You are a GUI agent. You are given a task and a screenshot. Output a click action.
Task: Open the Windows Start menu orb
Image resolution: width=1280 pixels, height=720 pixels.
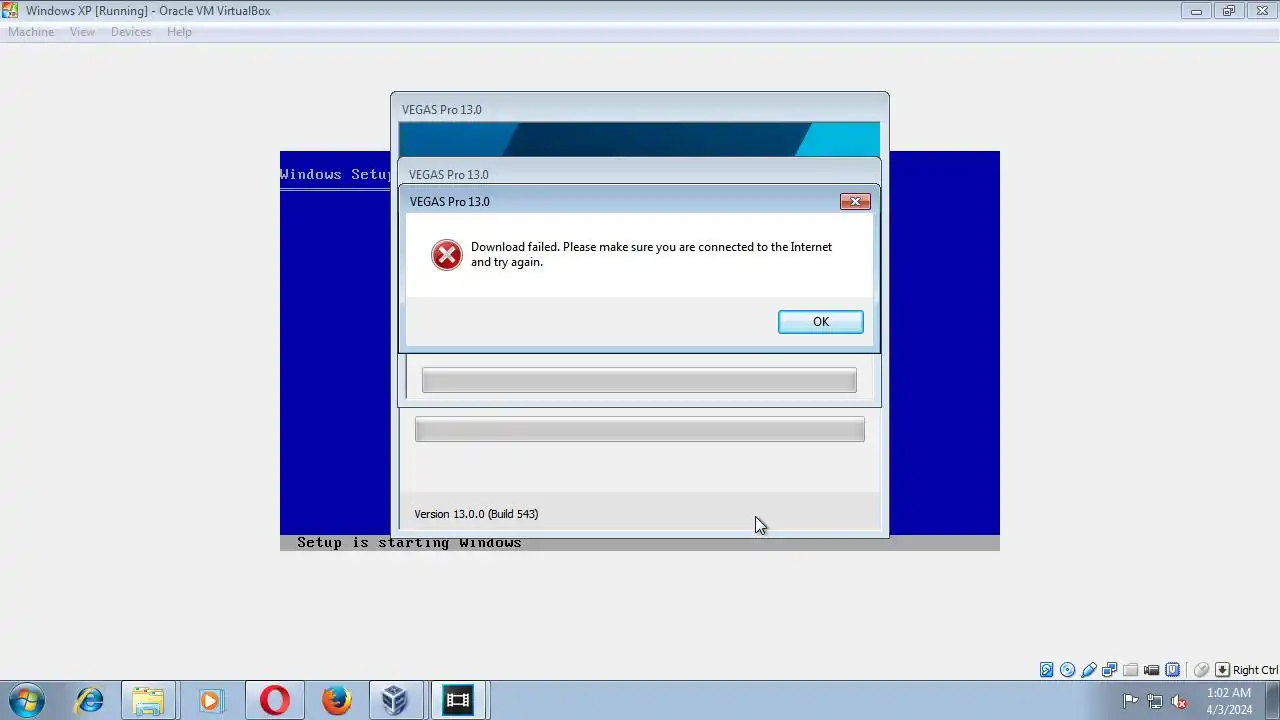[26, 700]
